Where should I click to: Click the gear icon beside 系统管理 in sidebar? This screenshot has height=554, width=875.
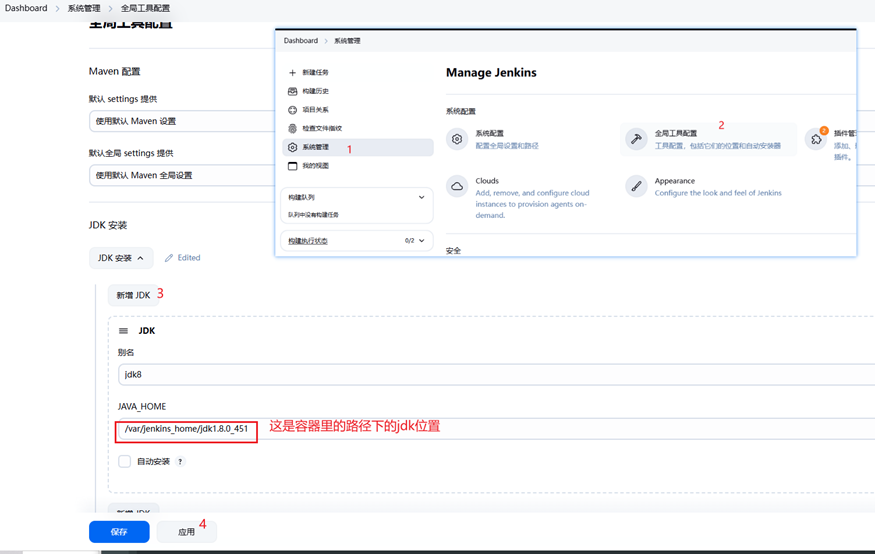tap(292, 147)
